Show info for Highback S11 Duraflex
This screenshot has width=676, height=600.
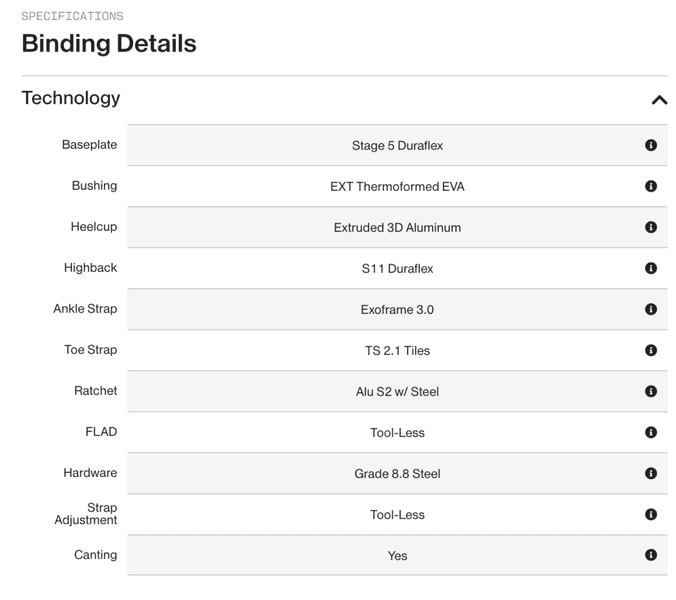(x=651, y=268)
